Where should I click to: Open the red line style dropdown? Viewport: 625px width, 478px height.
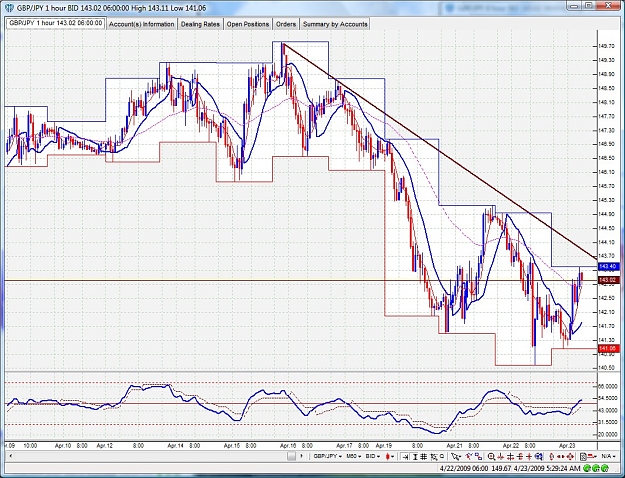point(593,456)
